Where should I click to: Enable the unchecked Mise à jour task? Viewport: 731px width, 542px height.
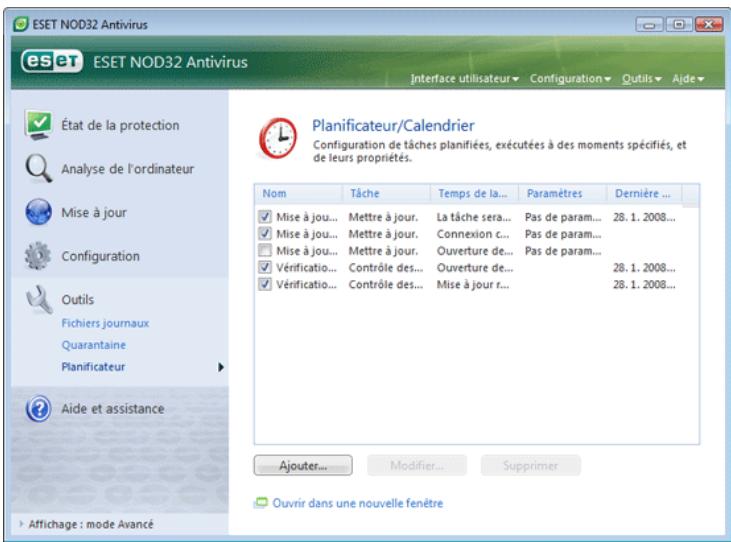[x=265, y=251]
